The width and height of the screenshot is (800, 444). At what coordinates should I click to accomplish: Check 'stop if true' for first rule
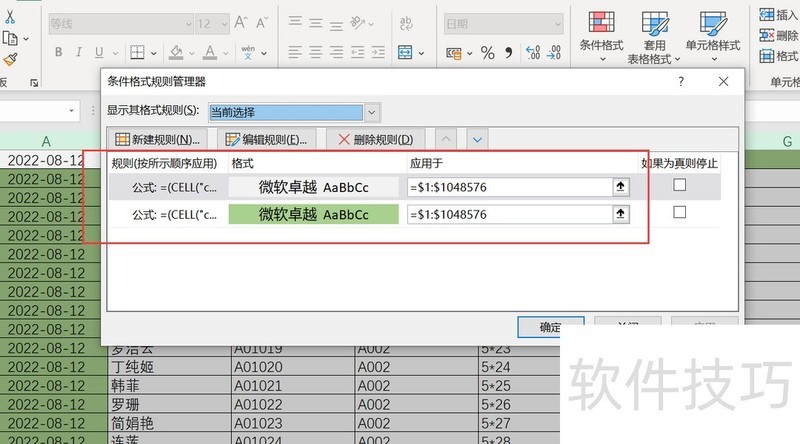[x=680, y=186]
